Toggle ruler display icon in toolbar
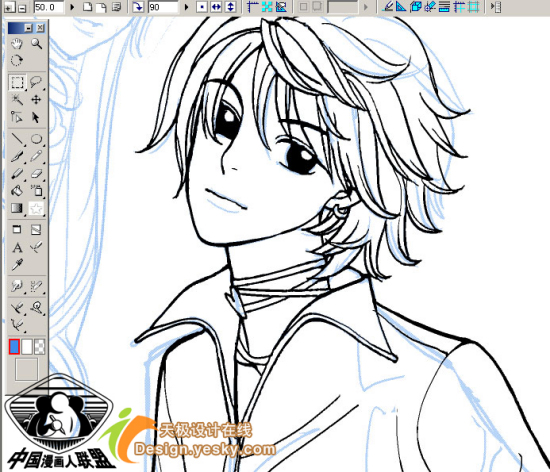This screenshot has width=550, height=472. (252, 7)
